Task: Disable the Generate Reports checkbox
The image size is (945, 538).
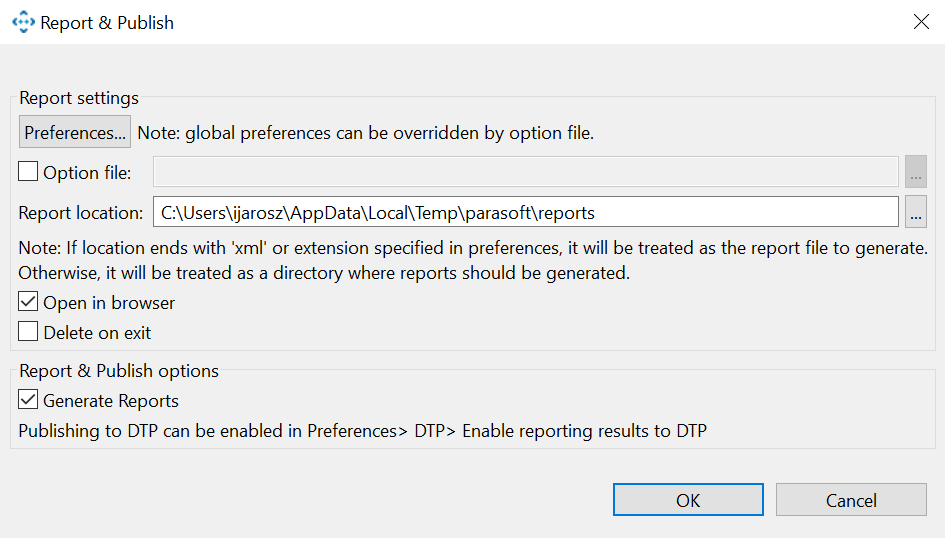Action: 28,399
